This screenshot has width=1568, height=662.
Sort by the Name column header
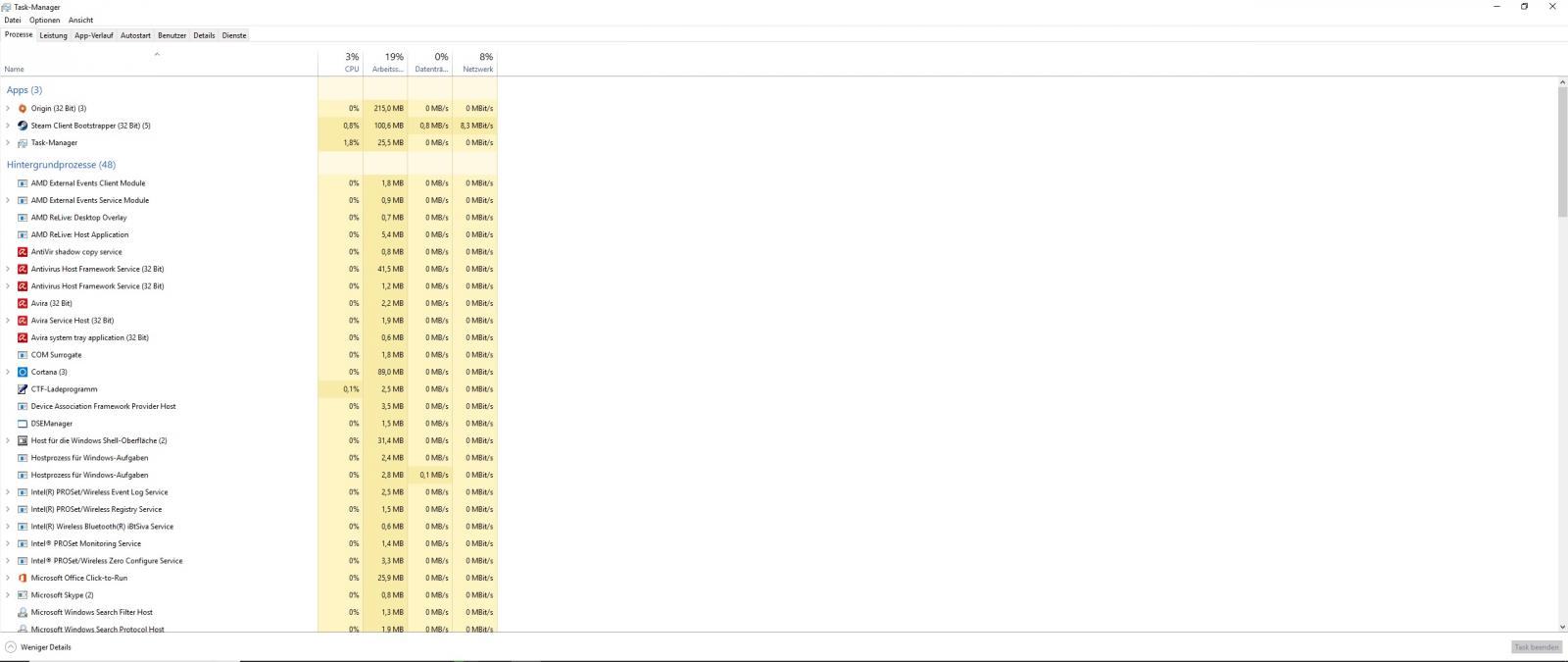159,63
